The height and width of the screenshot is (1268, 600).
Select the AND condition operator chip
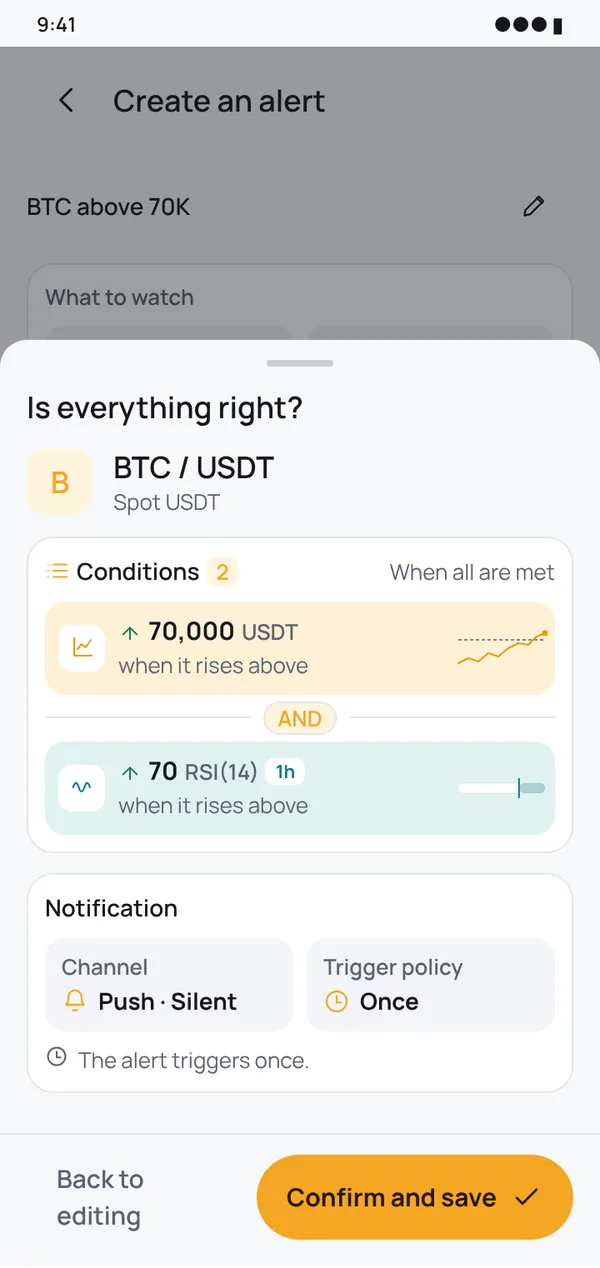[300, 718]
